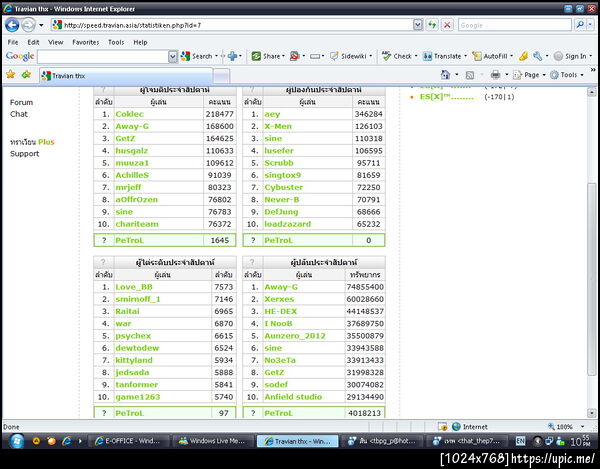This screenshot has height=469, width=600.
Task: Click resources value 74855400
Action: pos(365,287)
